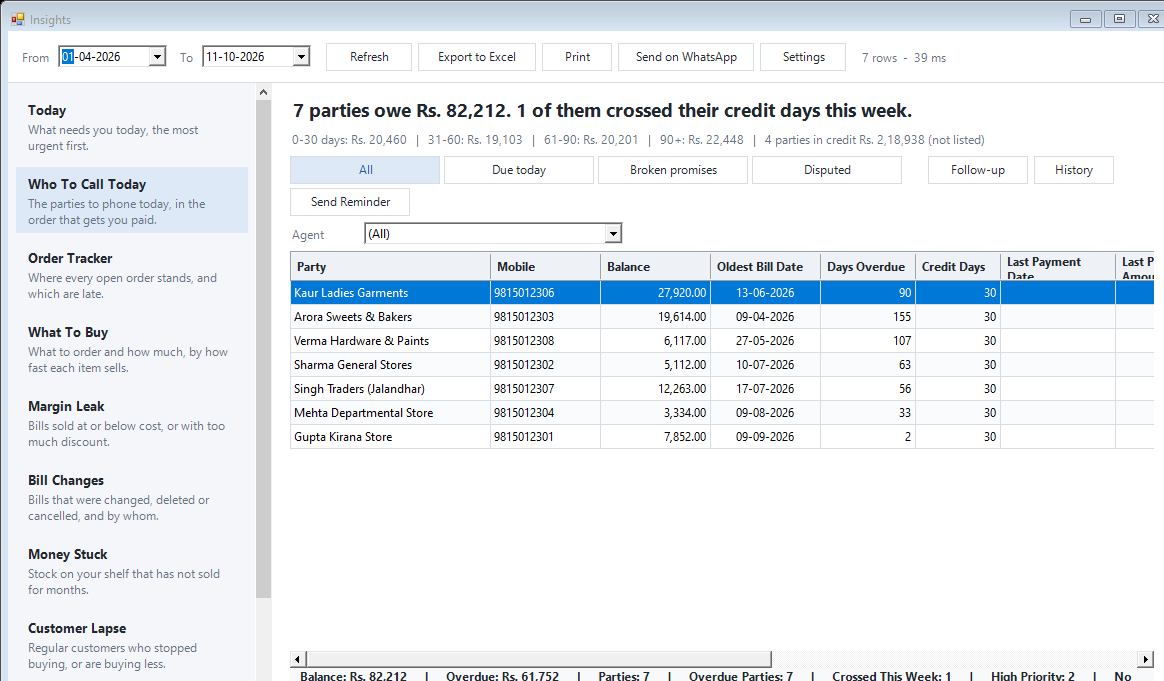The width and height of the screenshot is (1164, 681).
Task: Select the Arora Sweets & Bakers row
Action: pos(722,317)
